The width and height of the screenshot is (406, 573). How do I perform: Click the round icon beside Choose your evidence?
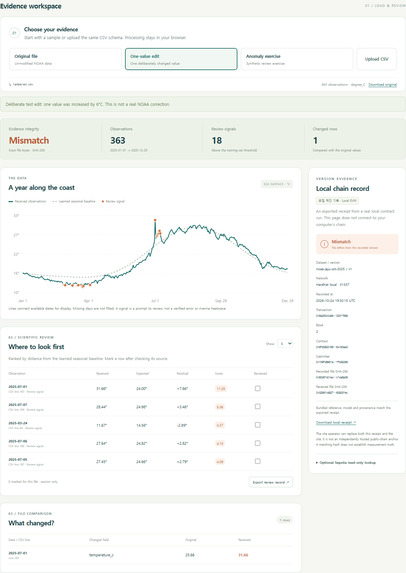tap(14, 33)
